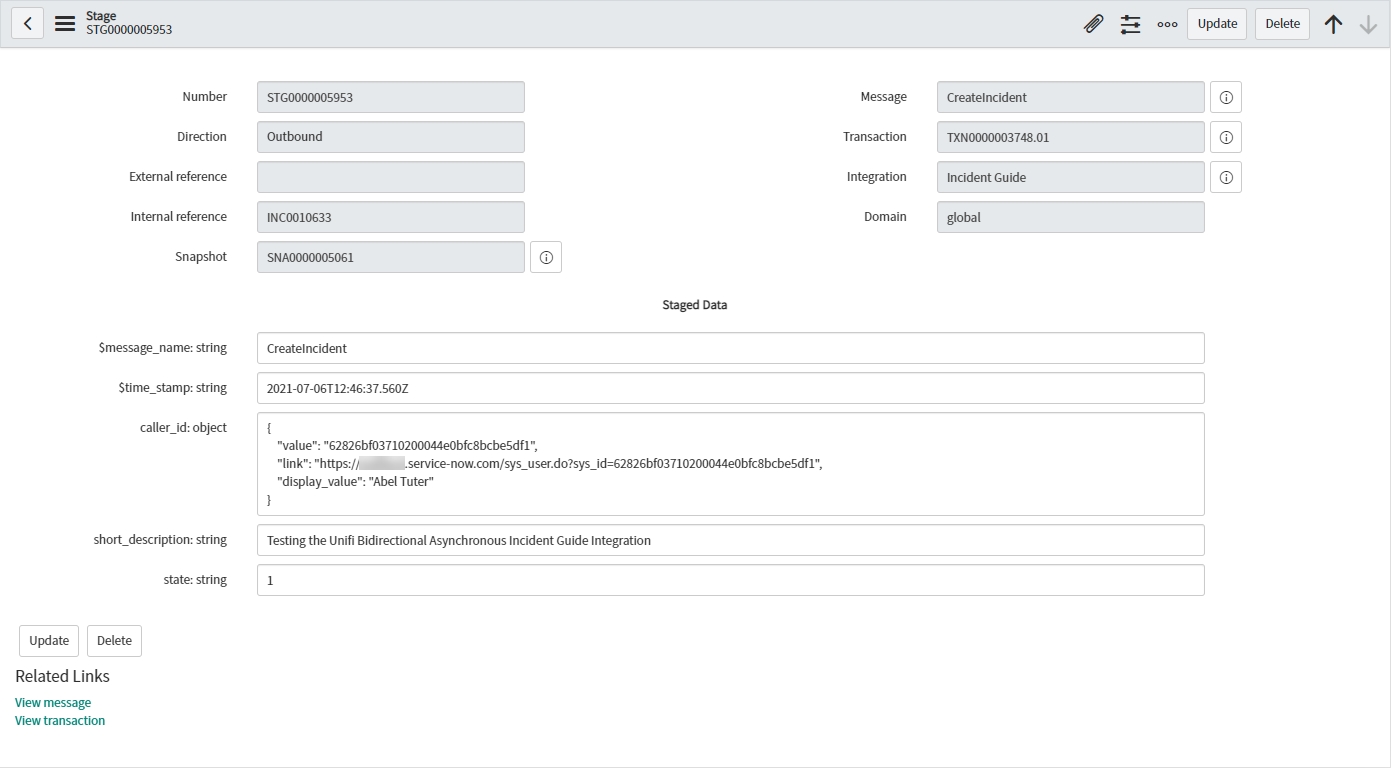The image size is (1391, 768).
Task: Open the personalize form settings icon
Action: tap(1130, 24)
